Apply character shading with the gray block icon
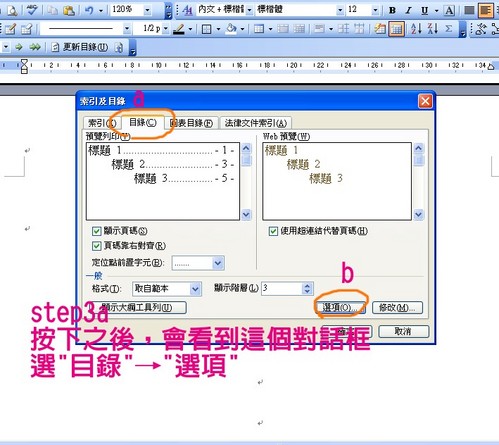The height and width of the screenshot is (445, 499). (469, 11)
